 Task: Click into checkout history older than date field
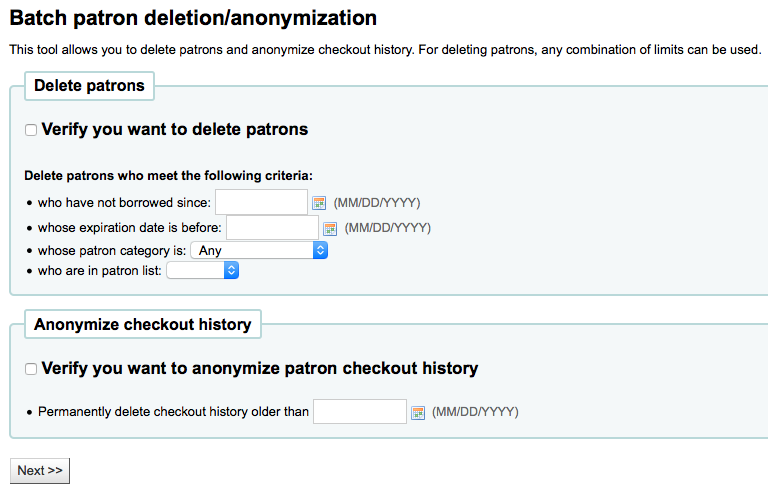point(360,411)
